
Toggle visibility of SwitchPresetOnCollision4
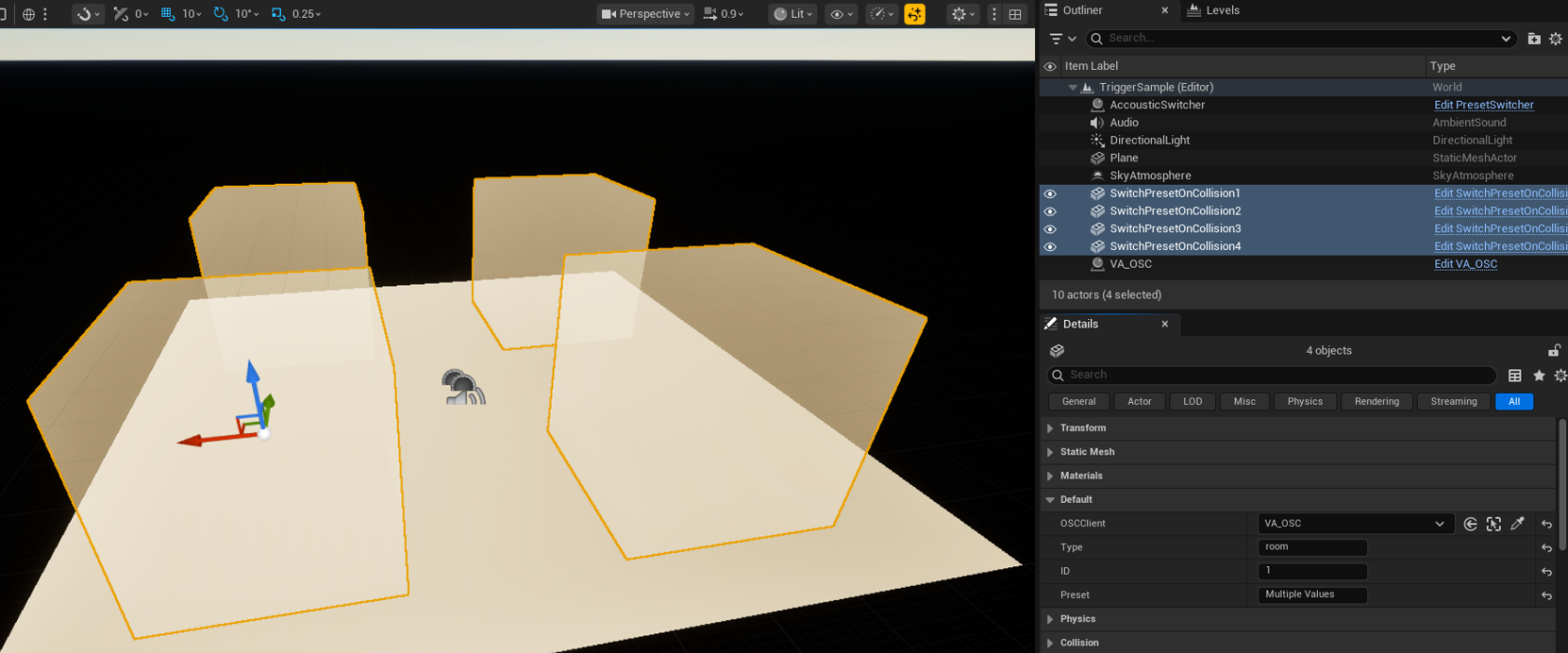[x=1050, y=247]
